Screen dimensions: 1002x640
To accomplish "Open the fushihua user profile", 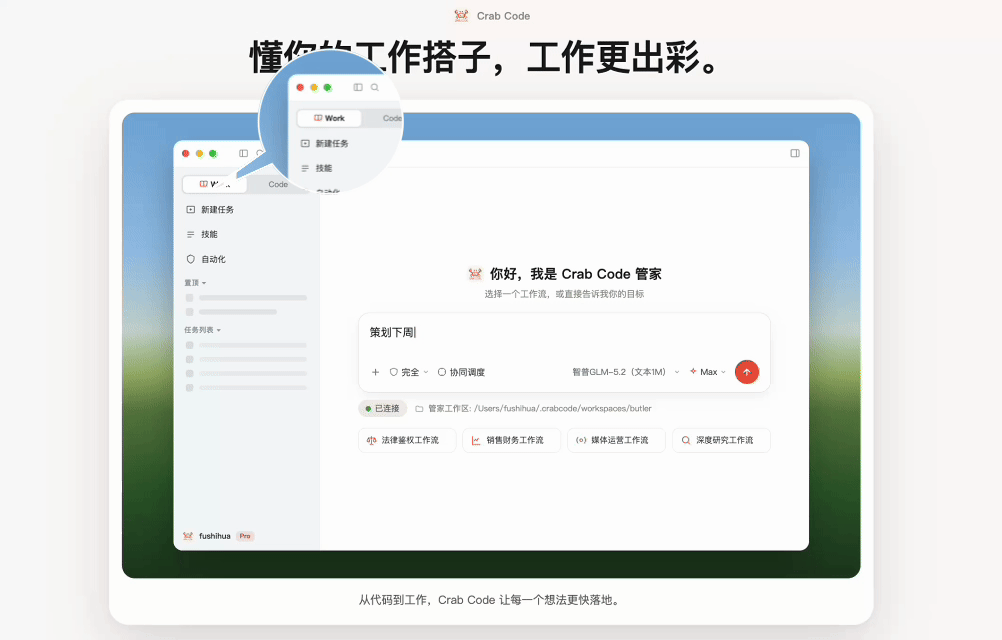I will 215,536.
